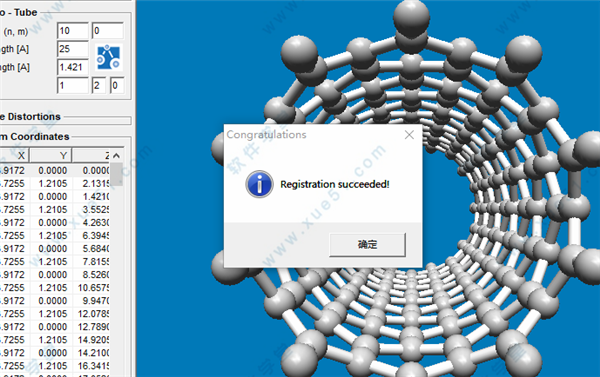Screen dimensions: 600x377
Task: Click the X column header in coordinates table
Action: pos(14,155)
